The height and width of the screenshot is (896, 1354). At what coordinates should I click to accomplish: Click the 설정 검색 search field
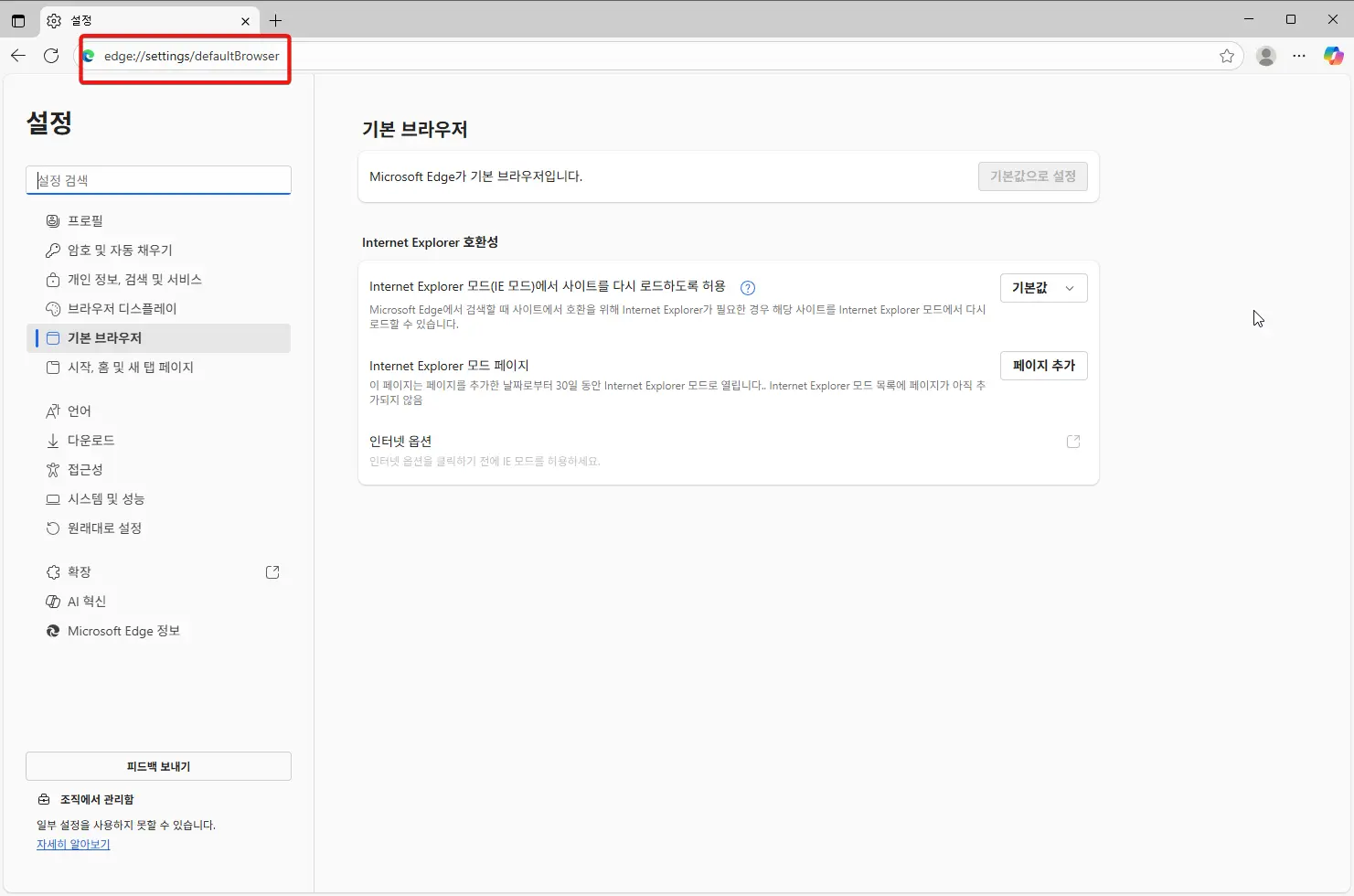(158, 180)
